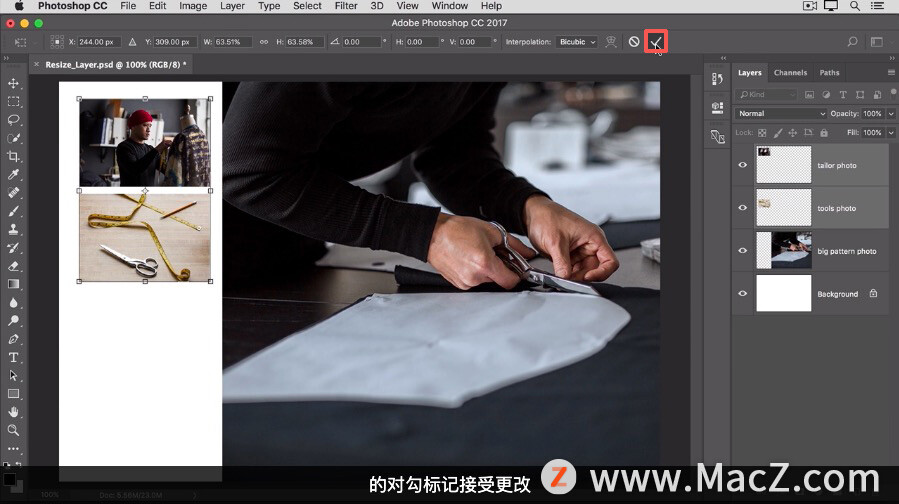
Task: Open the Layers panel menu
Action: coord(891,72)
